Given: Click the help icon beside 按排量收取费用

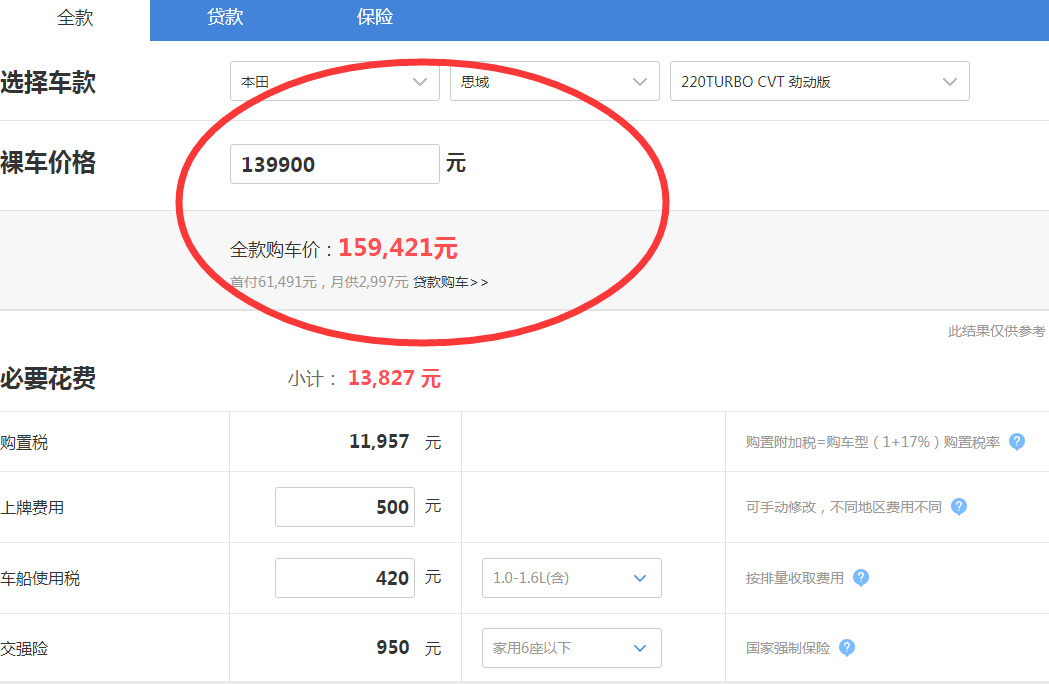Looking at the screenshot, I should 861,578.
